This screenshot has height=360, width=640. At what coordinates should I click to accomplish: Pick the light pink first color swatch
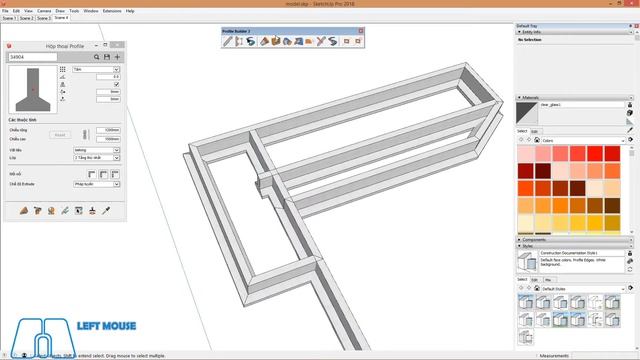tap(526, 154)
